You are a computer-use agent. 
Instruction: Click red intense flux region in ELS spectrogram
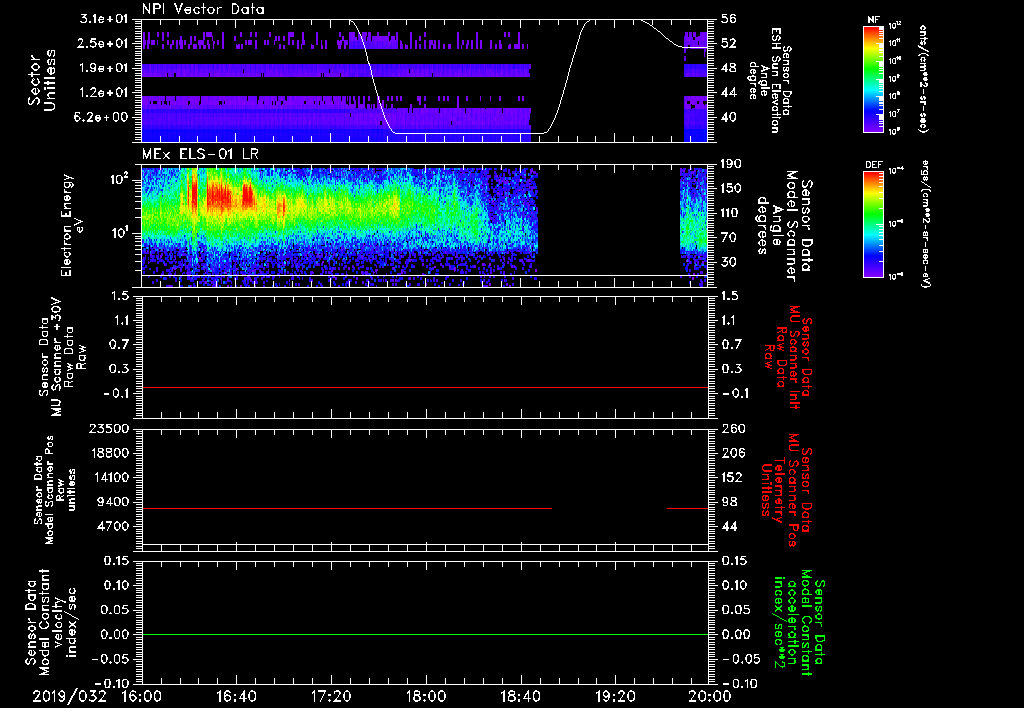(x=221, y=197)
